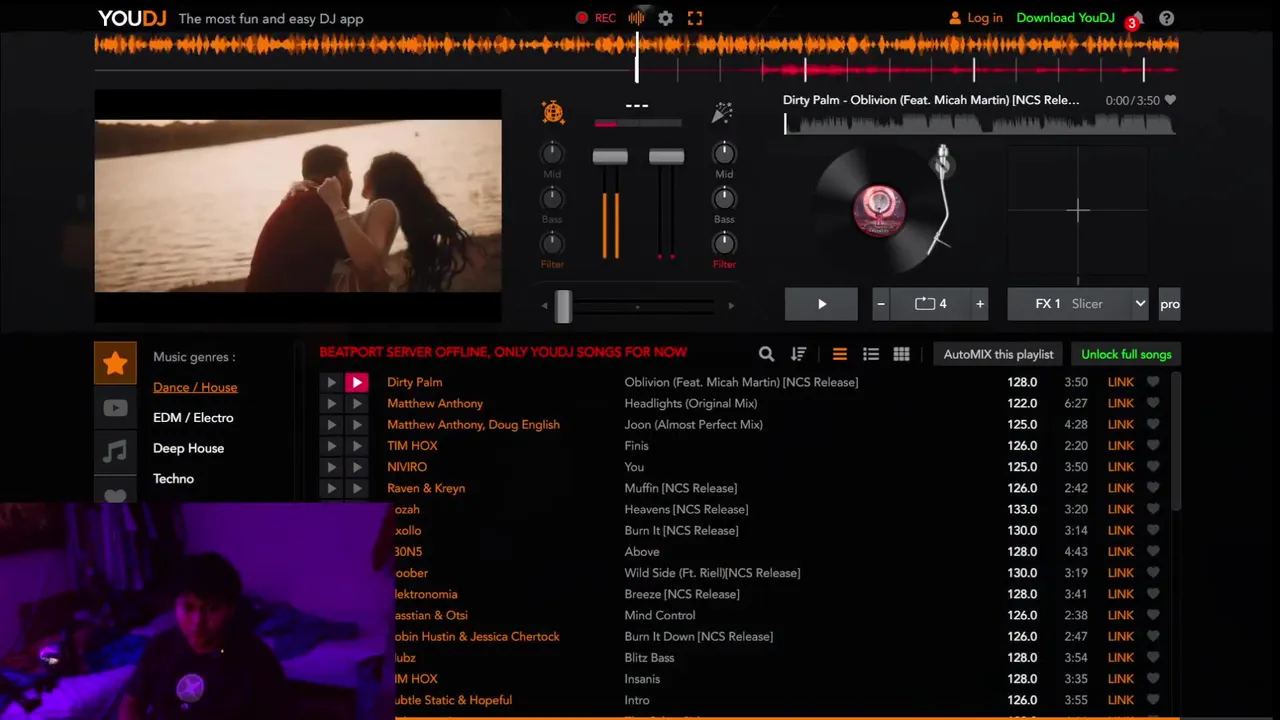The width and height of the screenshot is (1280, 720).
Task: Click the right deck red Filter knob
Action: pyautogui.click(x=724, y=243)
